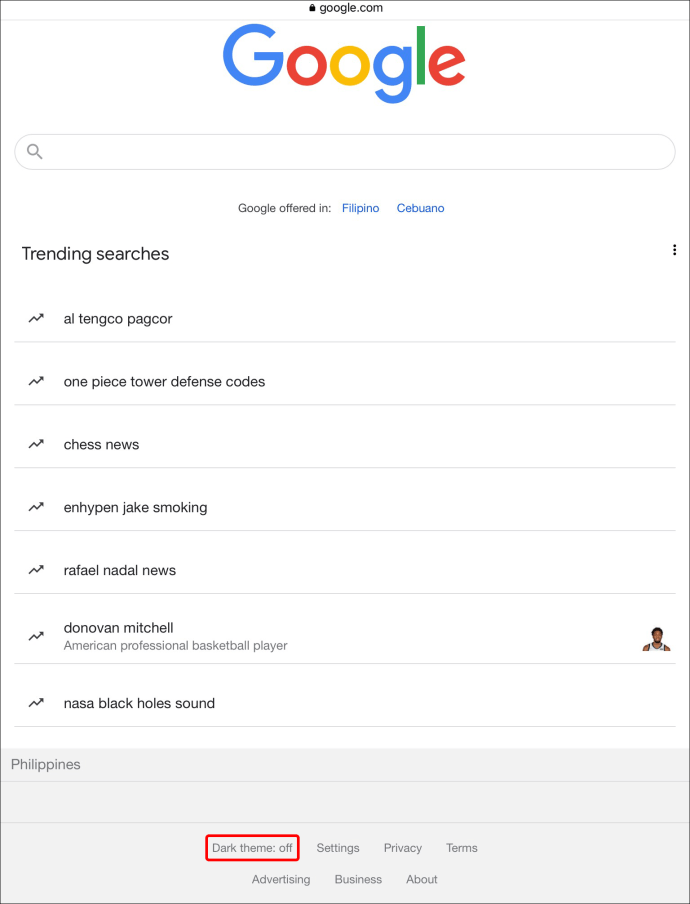This screenshot has height=904, width=690.
Task: Go to the Advertising page
Action: click(281, 880)
